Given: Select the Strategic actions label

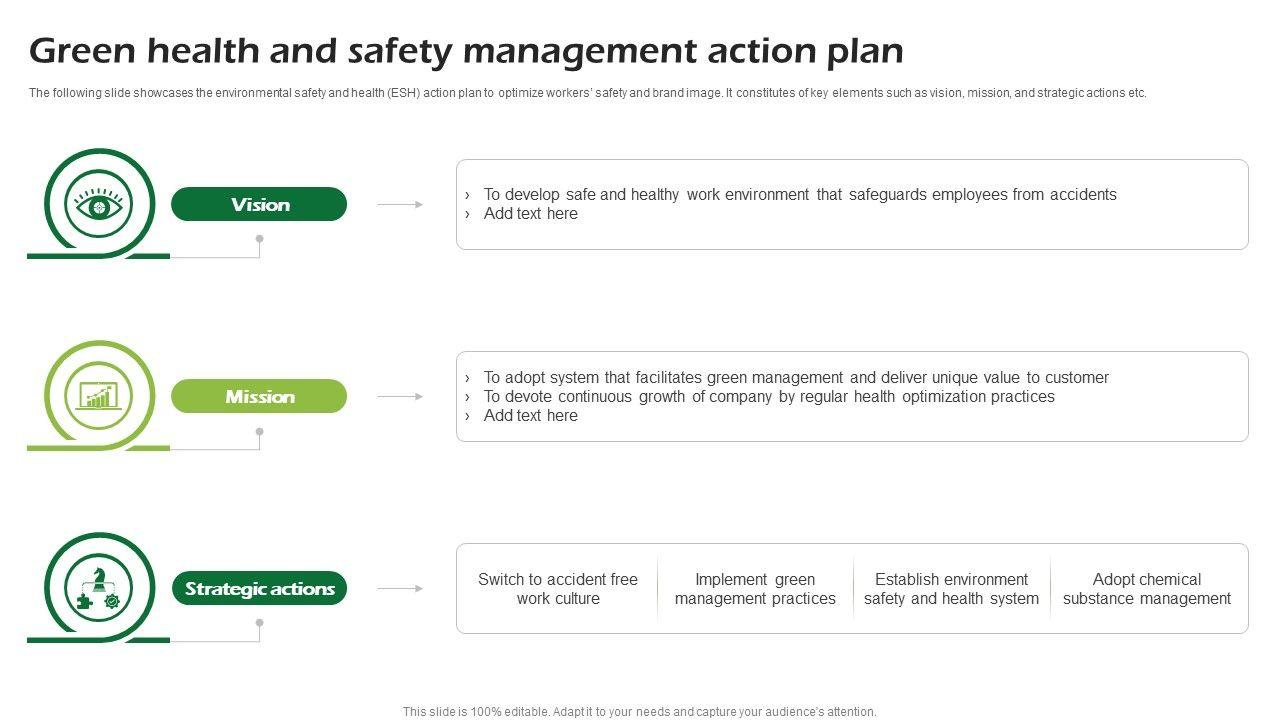Looking at the screenshot, I should point(259,589).
